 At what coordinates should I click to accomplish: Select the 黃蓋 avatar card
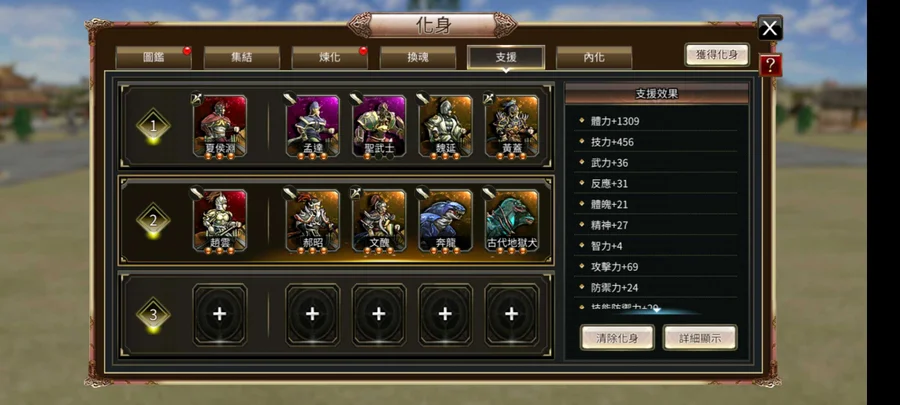tap(512, 127)
